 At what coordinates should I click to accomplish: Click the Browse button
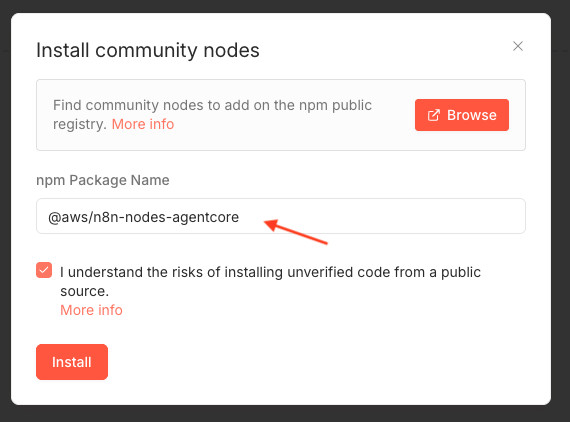tap(462, 115)
